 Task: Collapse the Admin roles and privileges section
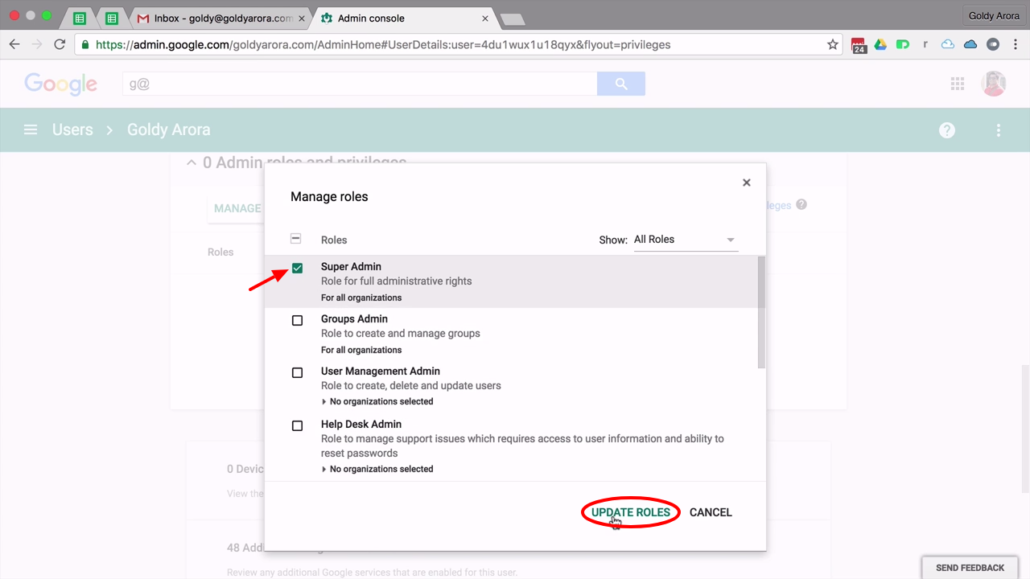(x=191, y=162)
